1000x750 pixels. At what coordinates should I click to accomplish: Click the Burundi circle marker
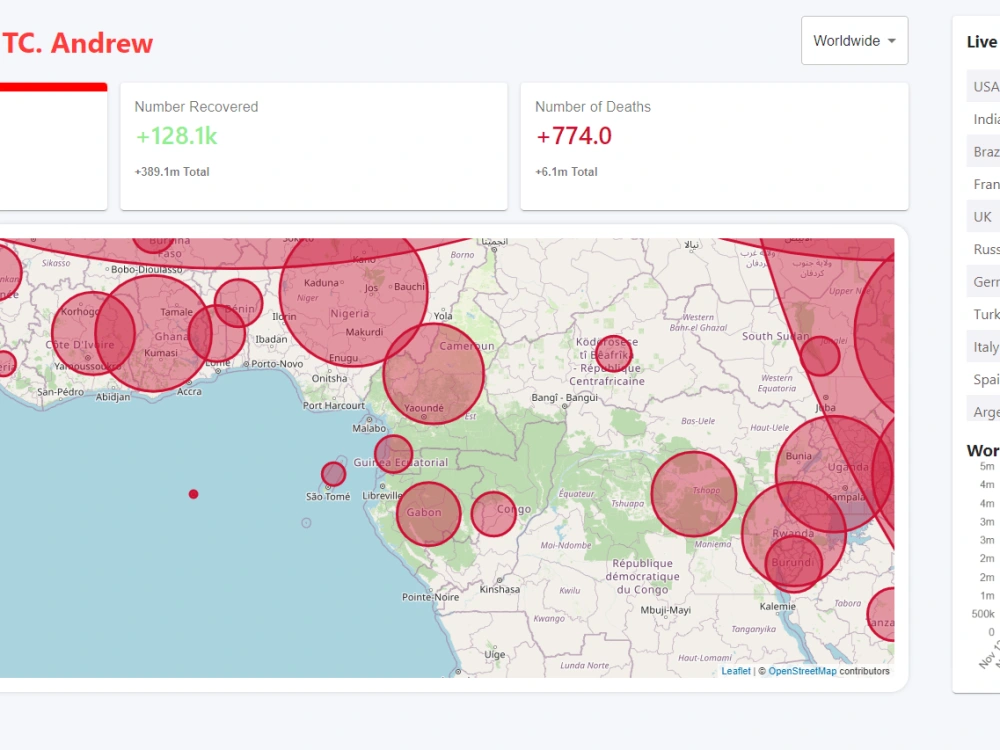pyautogui.click(x=794, y=564)
